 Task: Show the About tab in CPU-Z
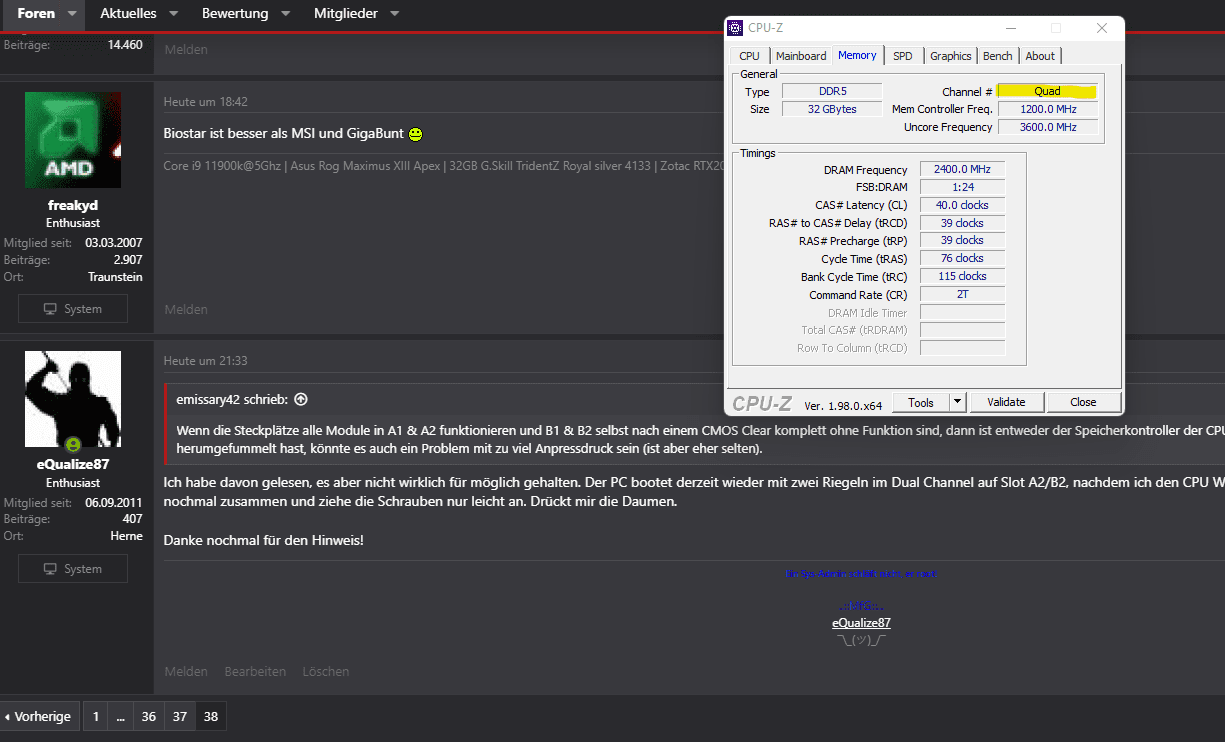[x=1040, y=56]
